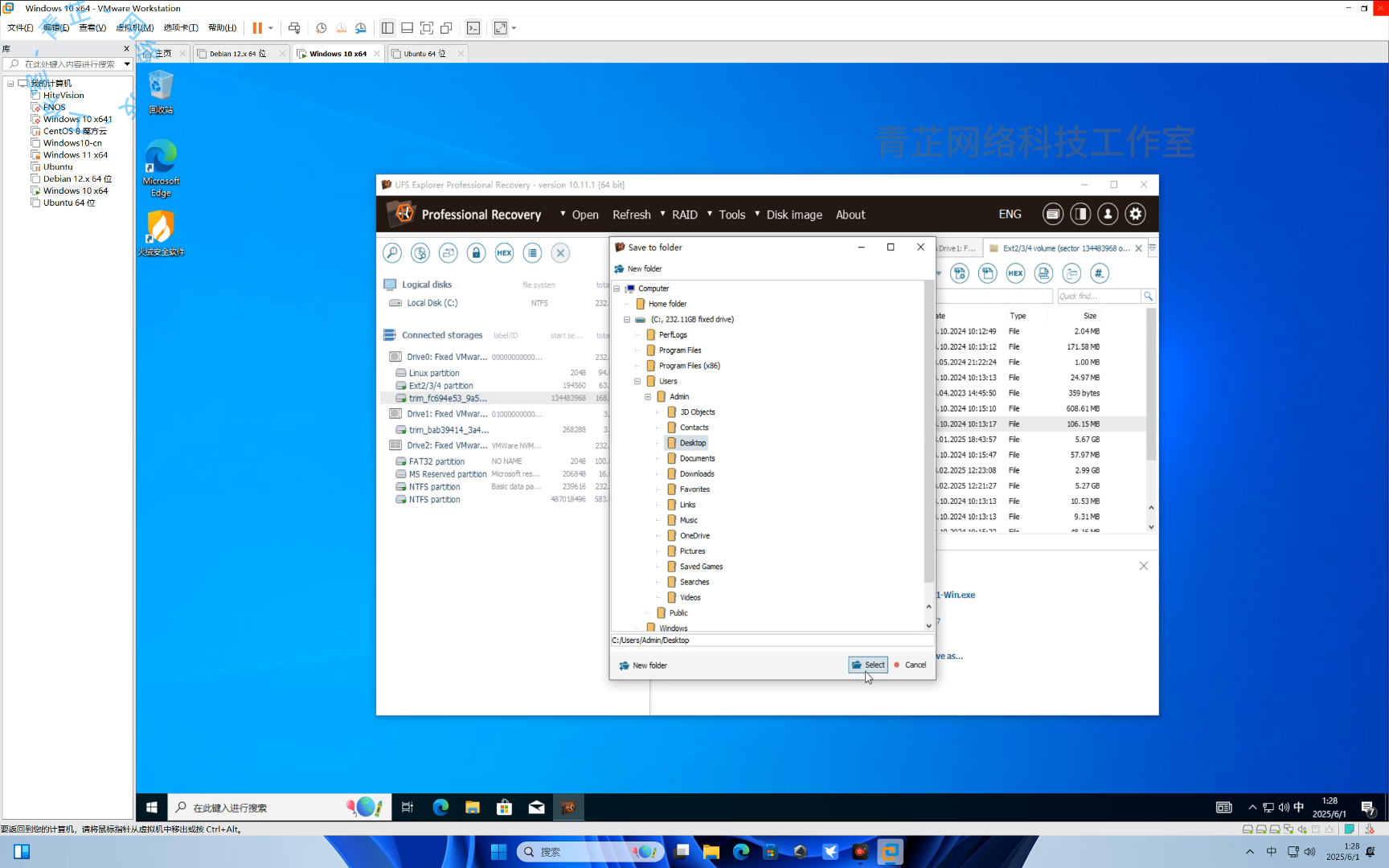
Task: Click the HEX icon in right file panel
Action: pyautogui.click(x=1015, y=273)
